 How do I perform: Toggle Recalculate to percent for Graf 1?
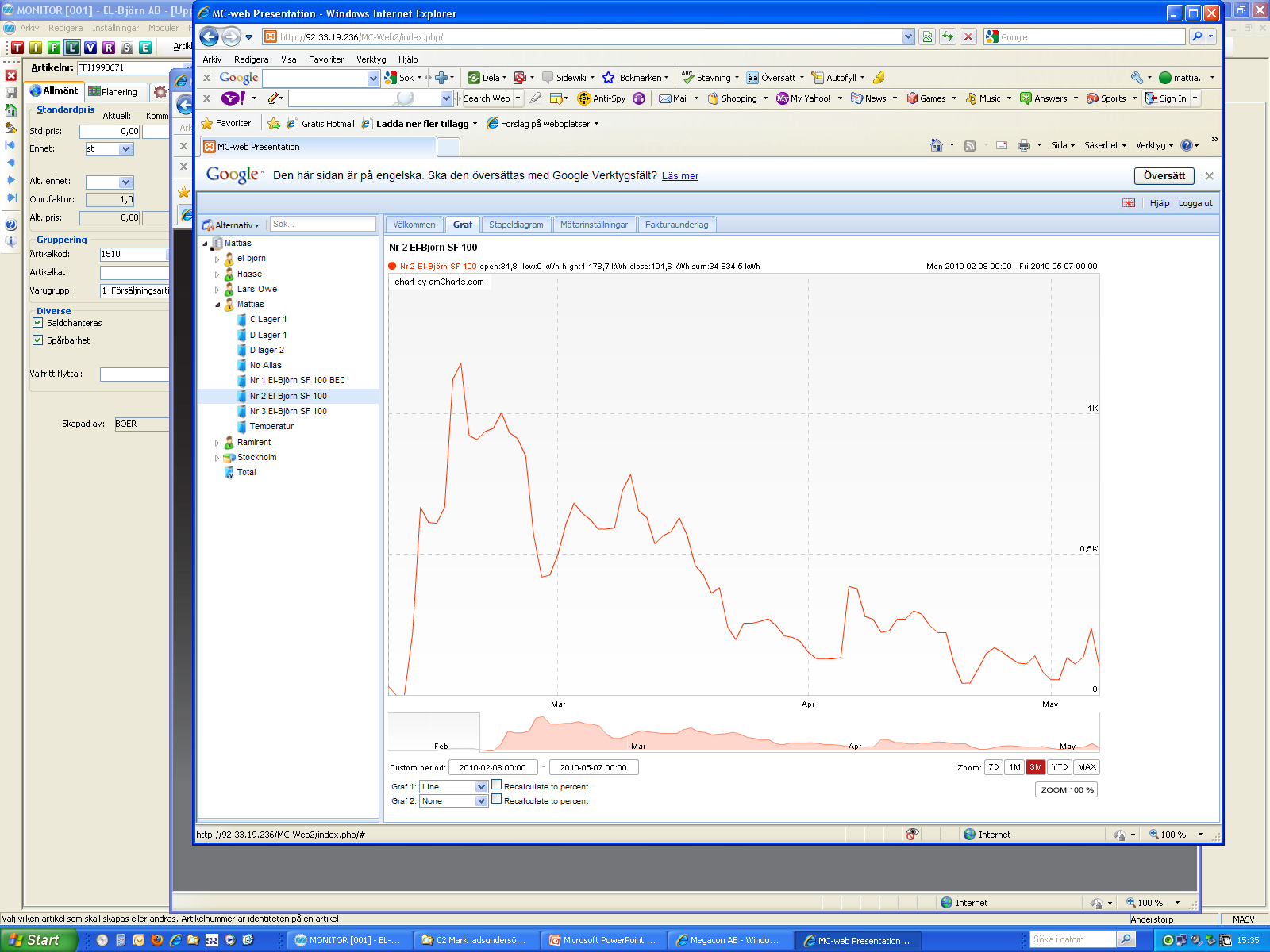[x=496, y=785]
